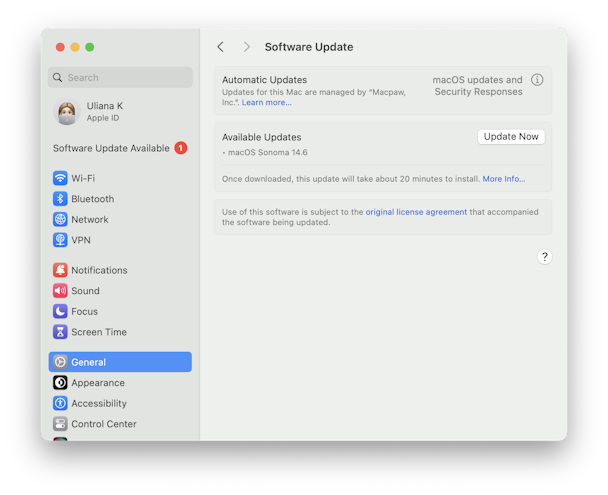Viewport: 608px width, 495px height.
Task: Click the Software Update title
Action: (309, 47)
